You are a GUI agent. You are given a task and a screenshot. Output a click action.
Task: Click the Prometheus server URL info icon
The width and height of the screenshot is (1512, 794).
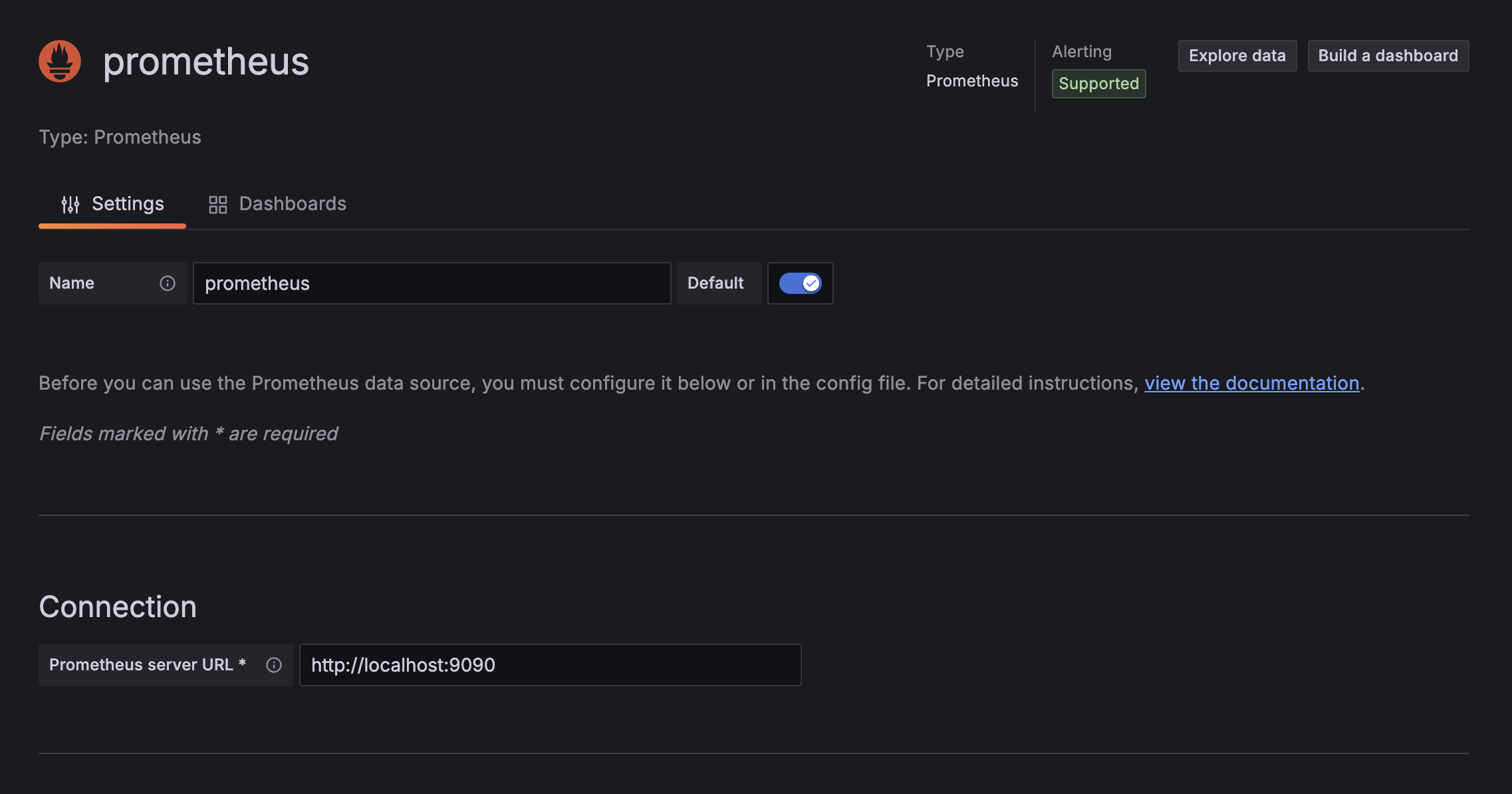[274, 665]
